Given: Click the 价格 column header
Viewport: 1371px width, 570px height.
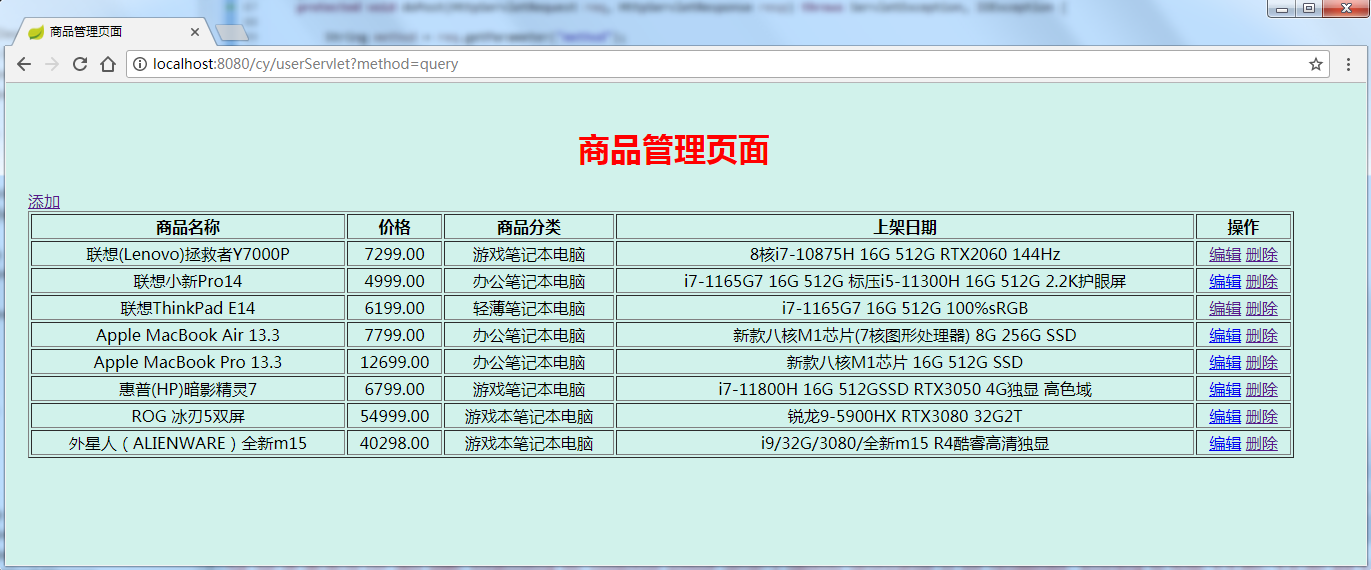Looking at the screenshot, I should (x=395, y=227).
